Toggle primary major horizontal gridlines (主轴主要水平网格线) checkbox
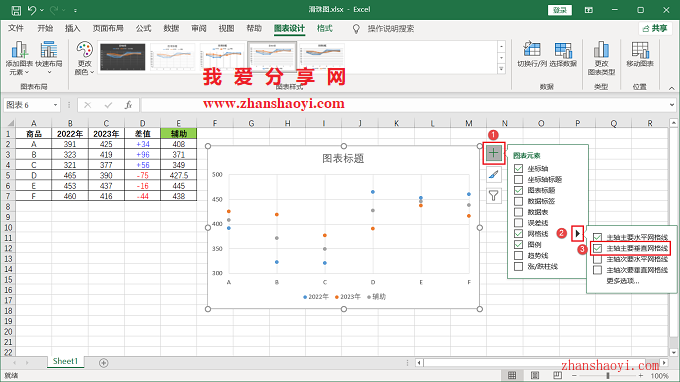680x382 pixels. 598,237
